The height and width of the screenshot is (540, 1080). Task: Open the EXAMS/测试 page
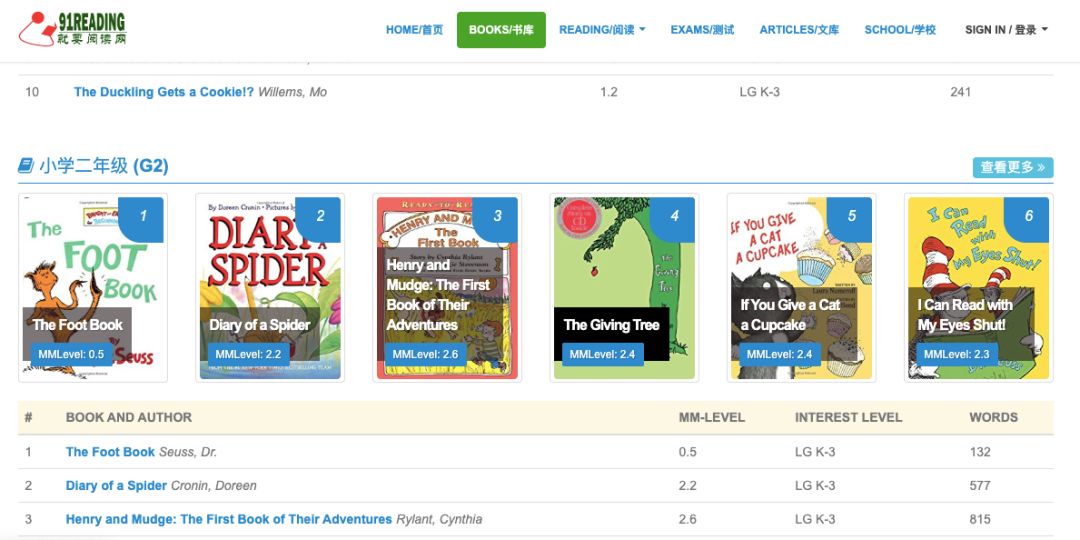pyautogui.click(x=702, y=30)
